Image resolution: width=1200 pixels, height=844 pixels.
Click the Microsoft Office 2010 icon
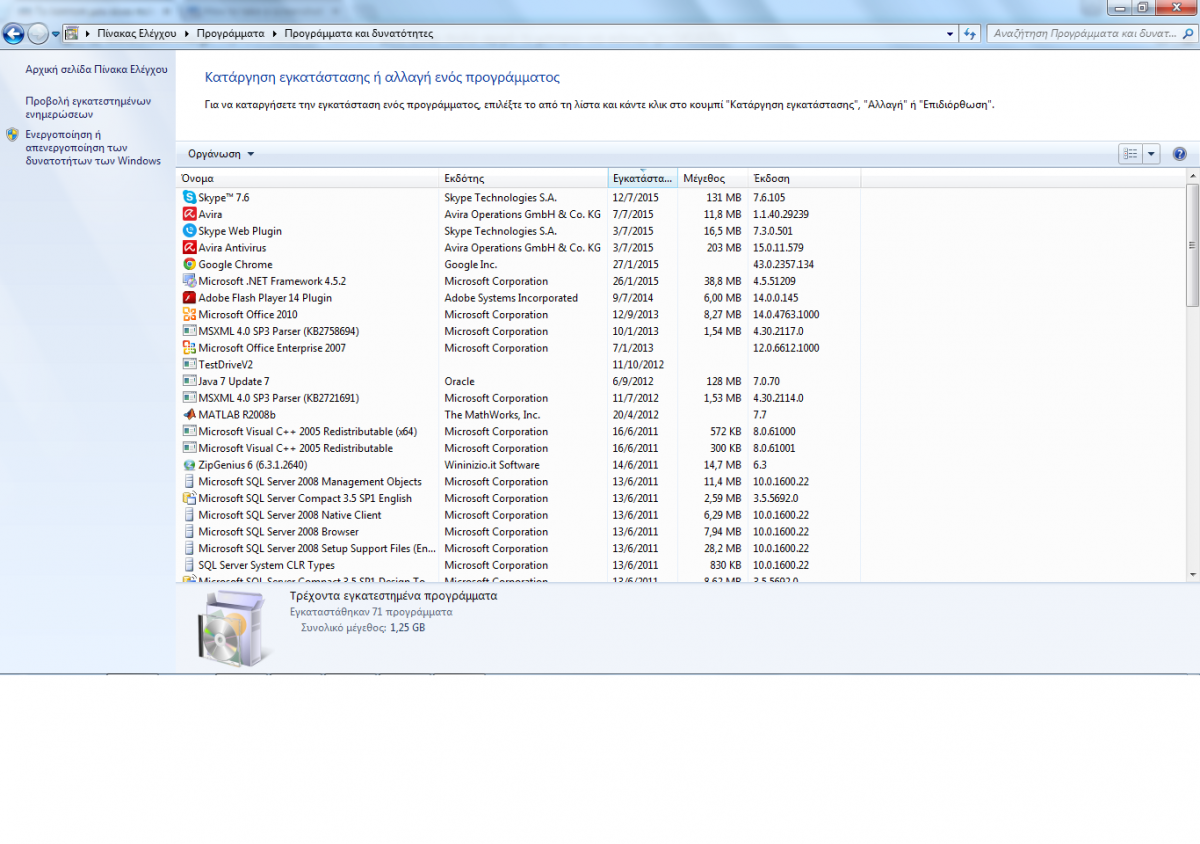(x=189, y=314)
